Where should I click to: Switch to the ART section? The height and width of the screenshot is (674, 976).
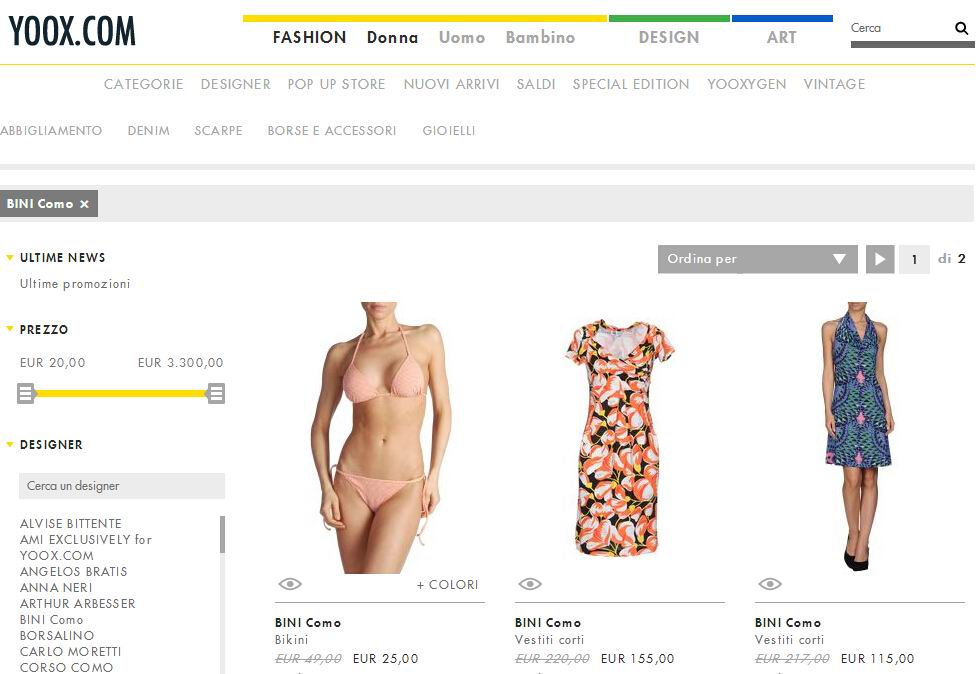782,37
